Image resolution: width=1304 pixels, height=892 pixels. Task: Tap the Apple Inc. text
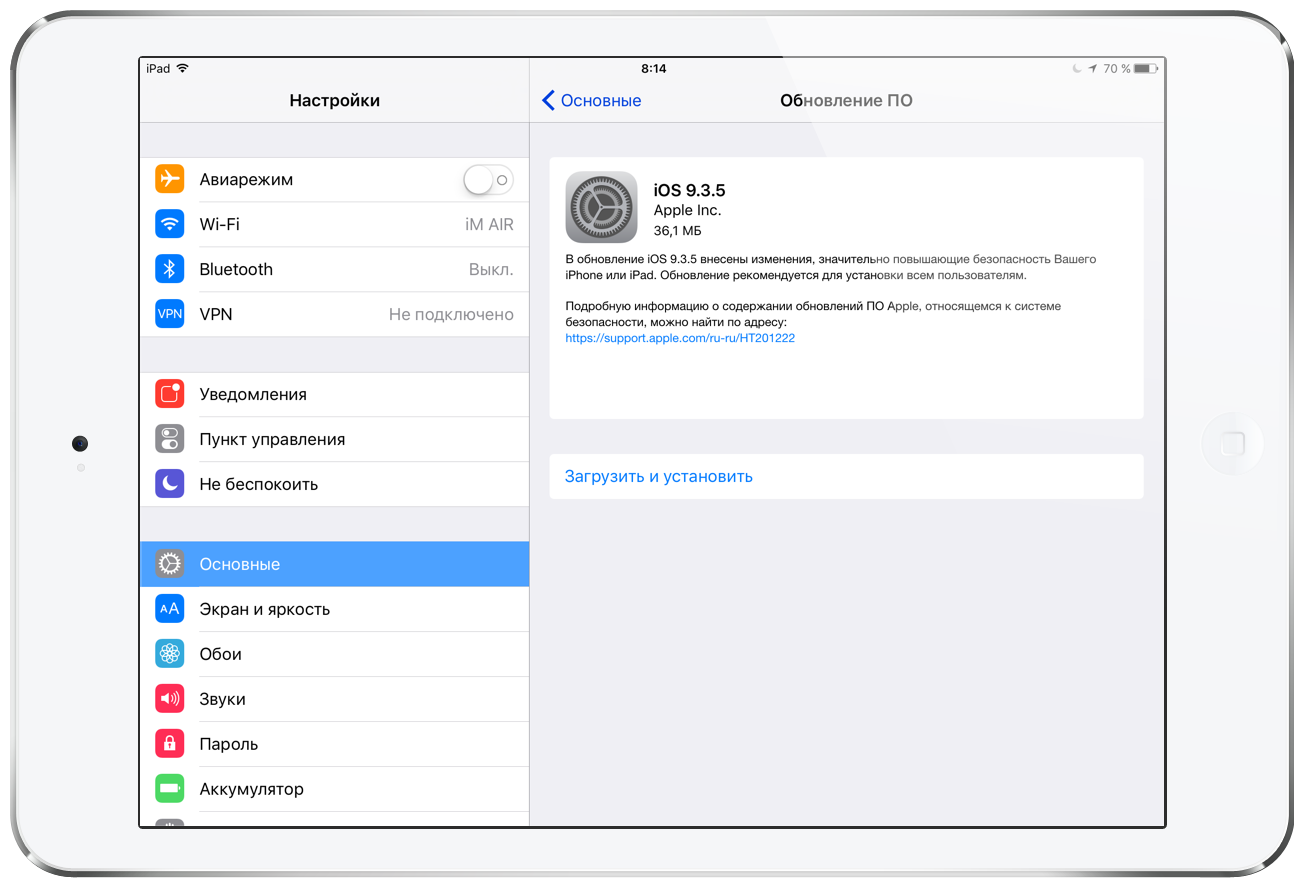click(x=687, y=210)
